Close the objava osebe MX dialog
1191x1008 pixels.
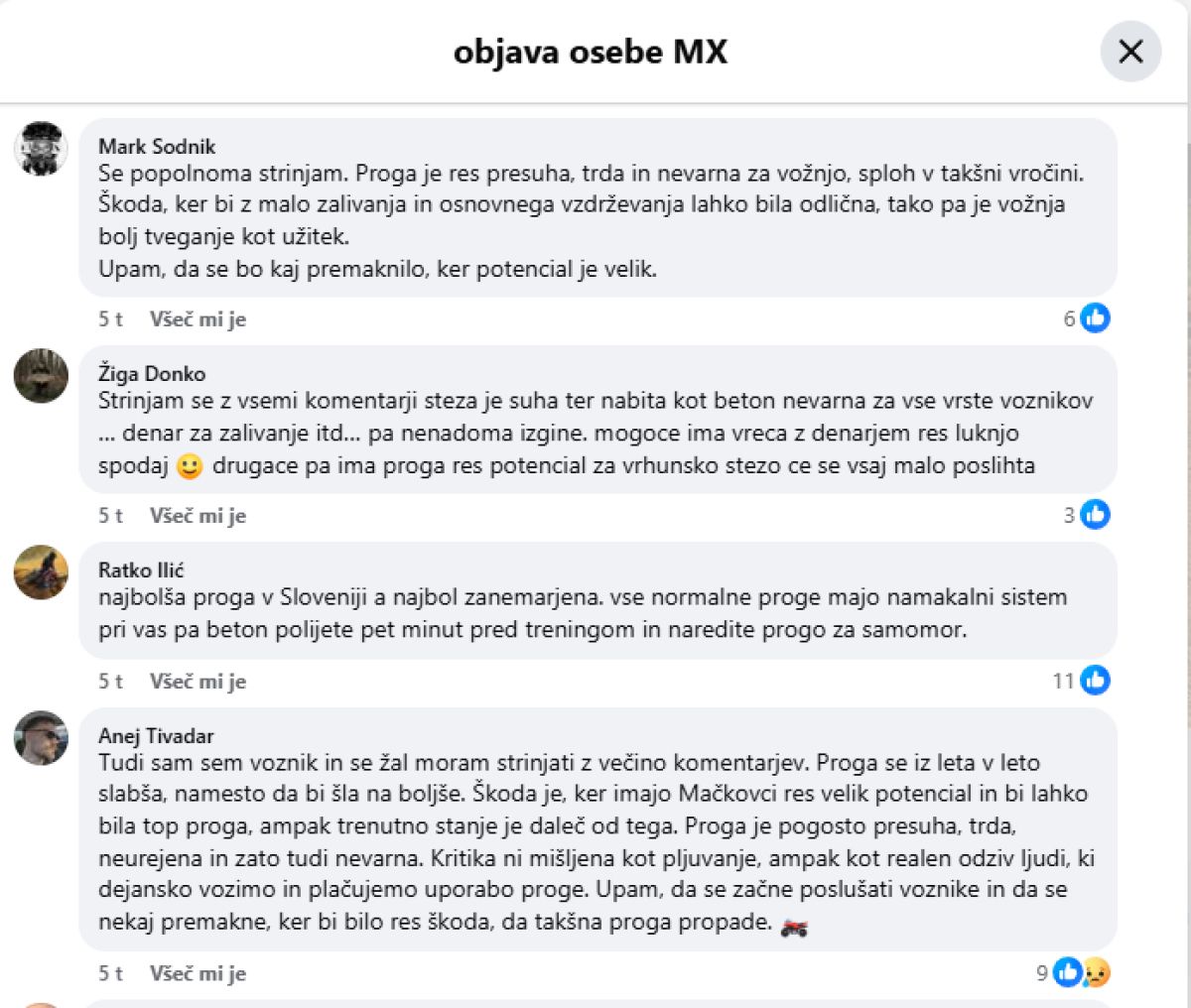point(1130,52)
